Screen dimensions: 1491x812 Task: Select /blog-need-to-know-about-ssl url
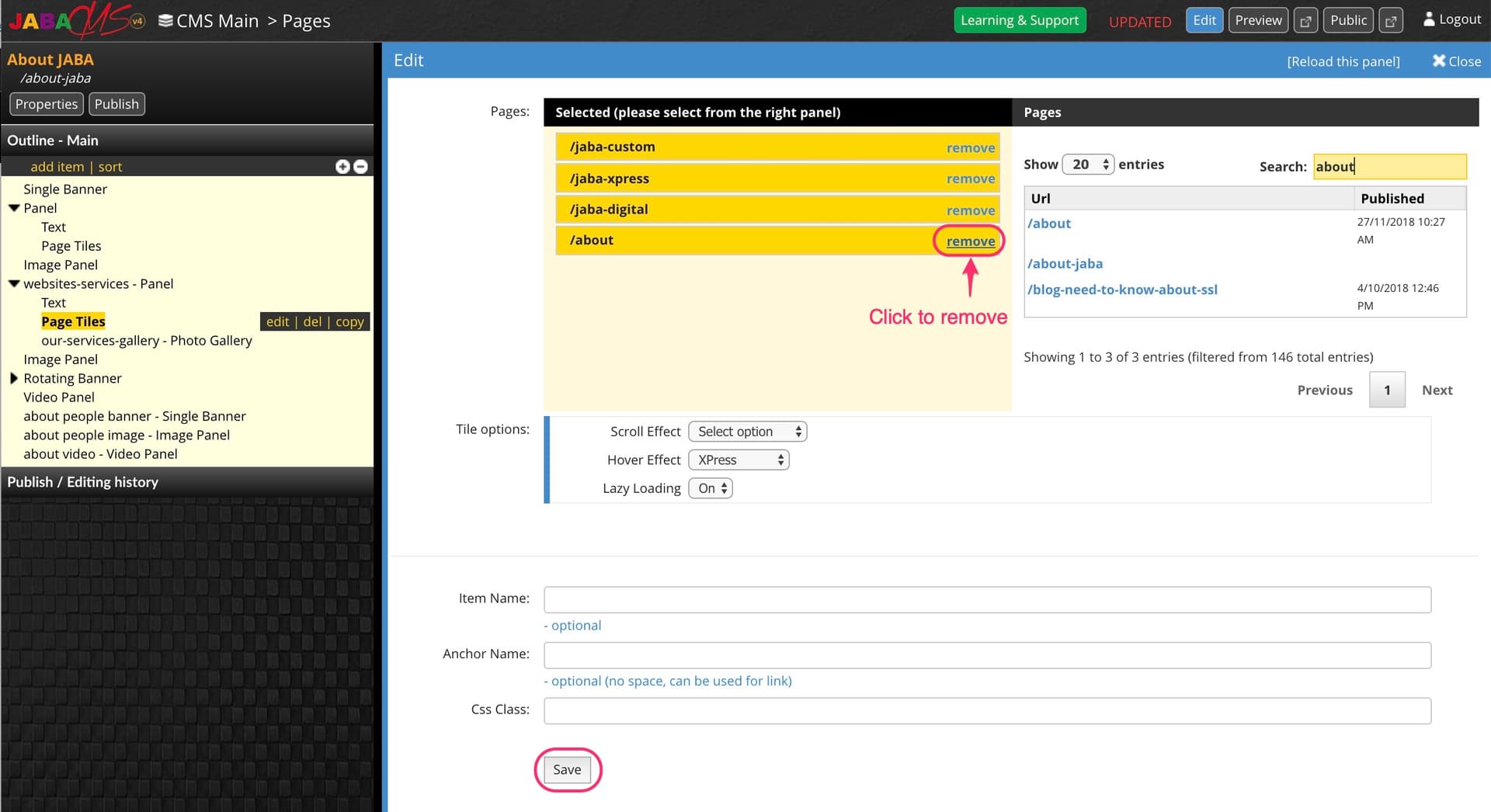[1122, 290]
